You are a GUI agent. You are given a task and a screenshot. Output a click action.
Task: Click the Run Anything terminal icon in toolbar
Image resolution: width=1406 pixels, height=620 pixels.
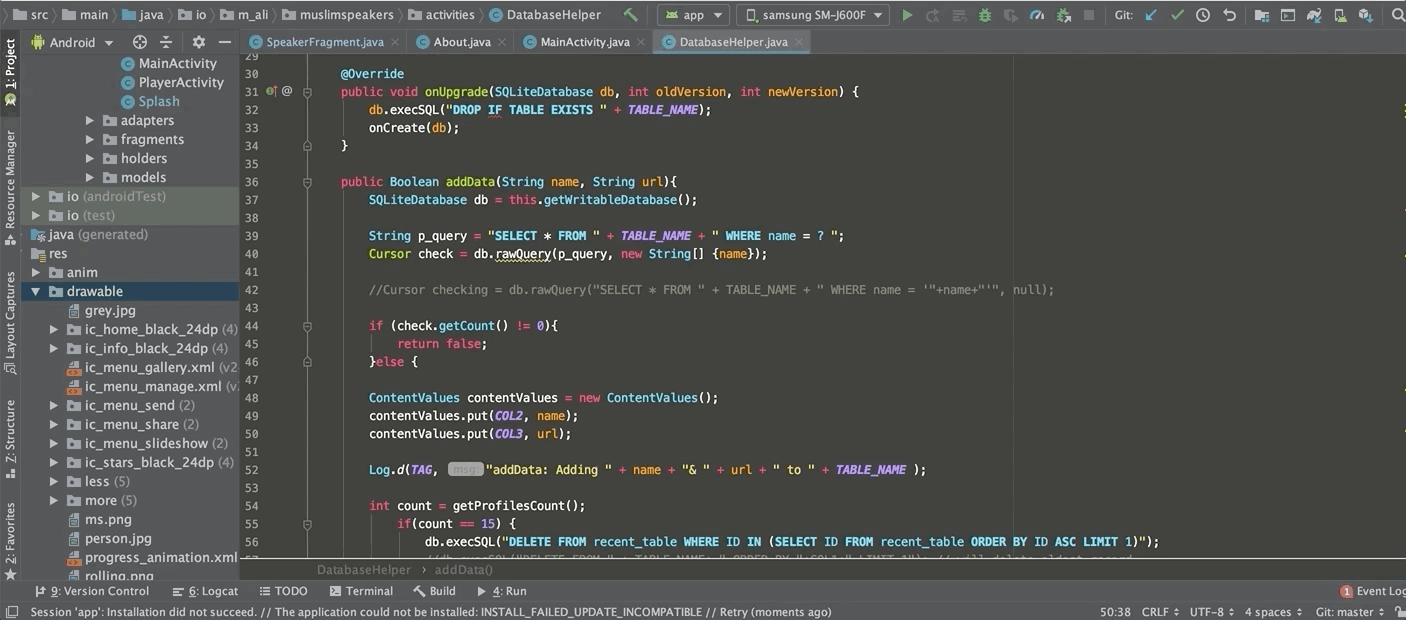pyautogui.click(x=1287, y=15)
